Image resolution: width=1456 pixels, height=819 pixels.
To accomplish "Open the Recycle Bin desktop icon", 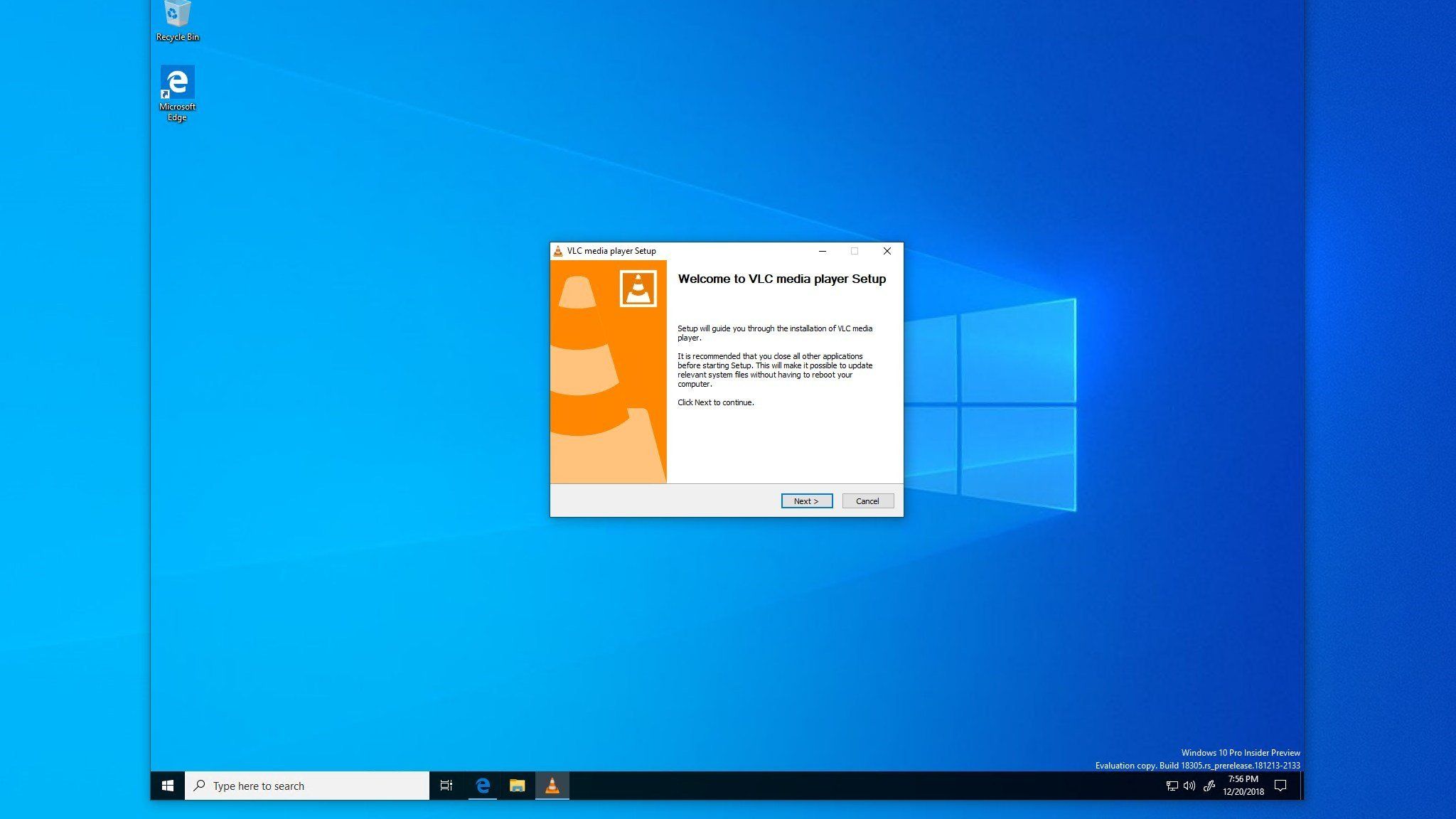I will 177,21.
